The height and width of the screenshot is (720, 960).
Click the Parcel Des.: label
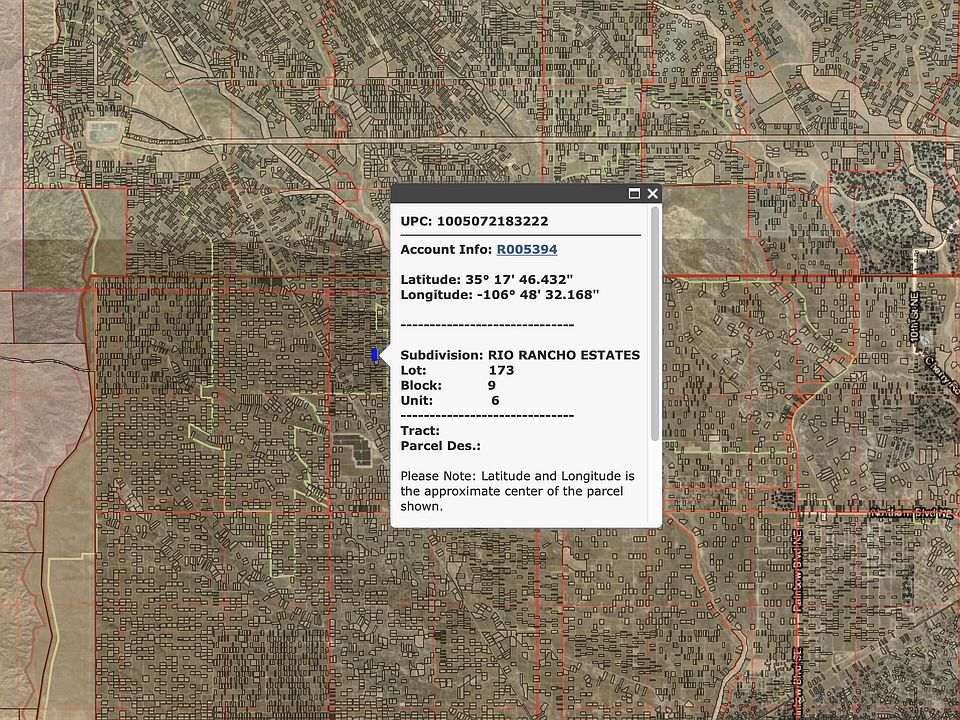tap(441, 446)
